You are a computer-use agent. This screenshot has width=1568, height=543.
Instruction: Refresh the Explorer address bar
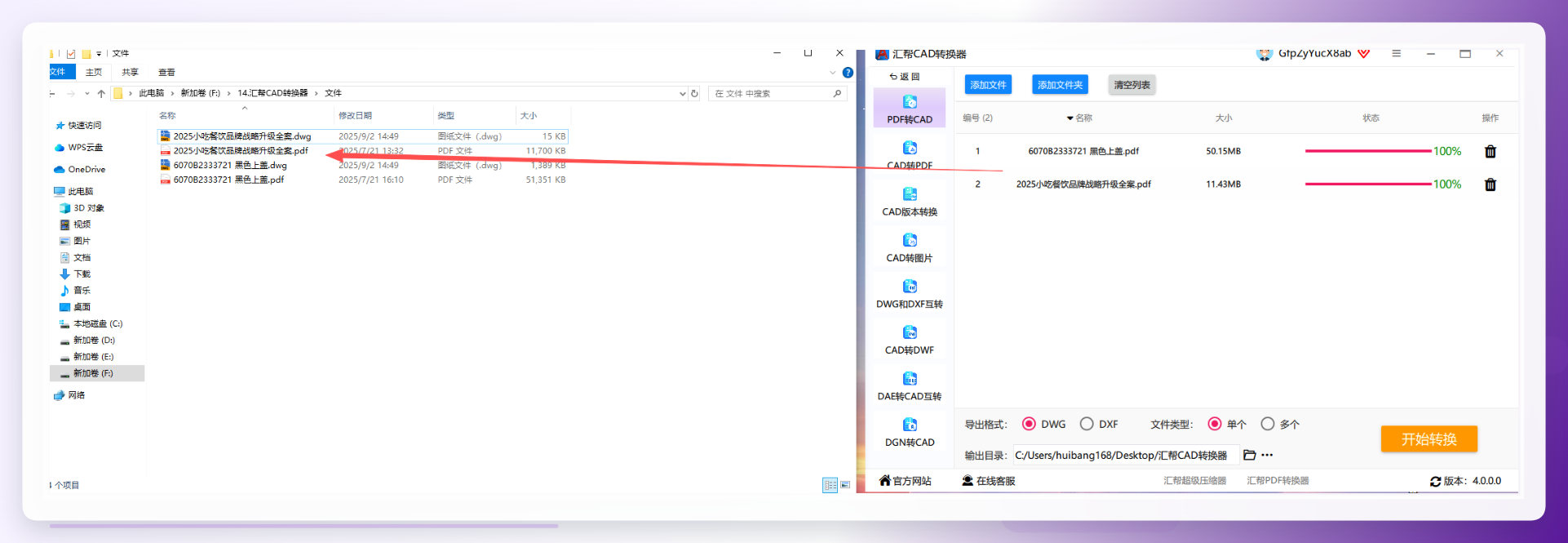pos(694,93)
